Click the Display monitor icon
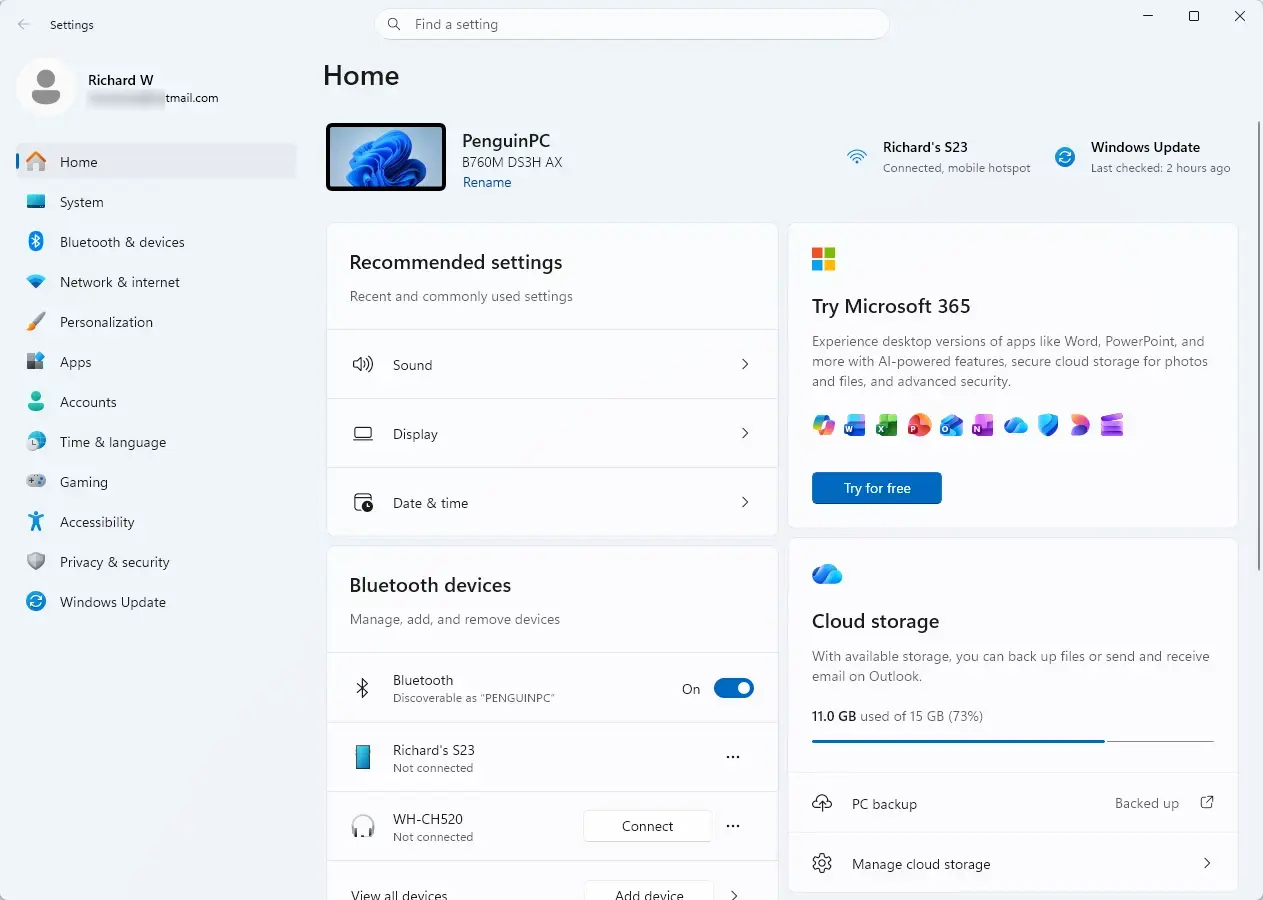 tap(363, 434)
